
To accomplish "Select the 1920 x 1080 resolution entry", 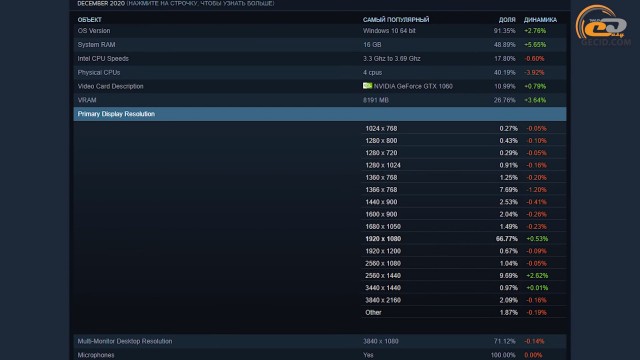I will pos(383,239).
